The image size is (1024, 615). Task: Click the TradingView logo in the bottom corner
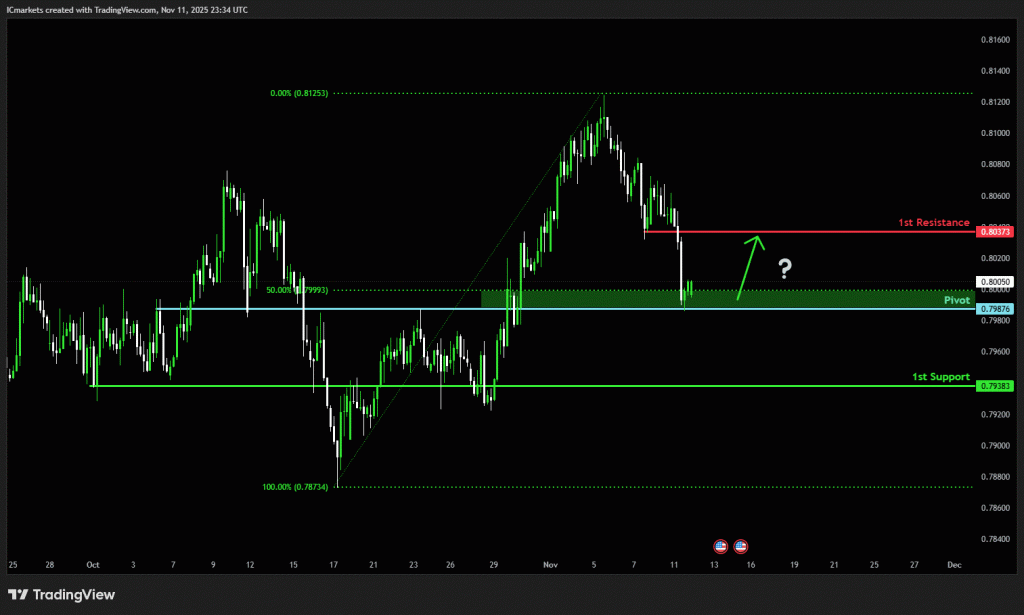point(62,595)
